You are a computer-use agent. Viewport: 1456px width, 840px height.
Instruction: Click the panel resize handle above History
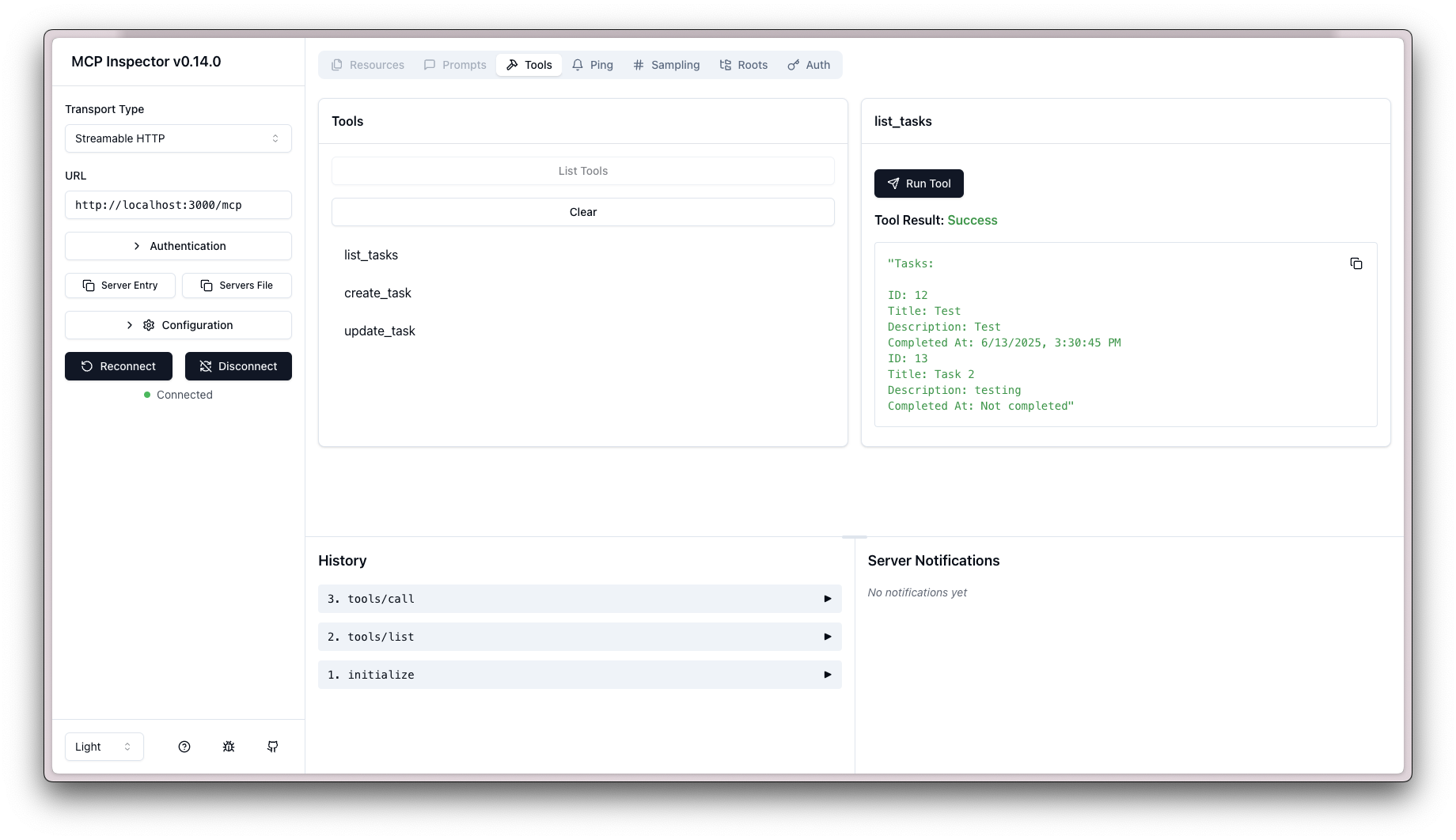click(855, 537)
